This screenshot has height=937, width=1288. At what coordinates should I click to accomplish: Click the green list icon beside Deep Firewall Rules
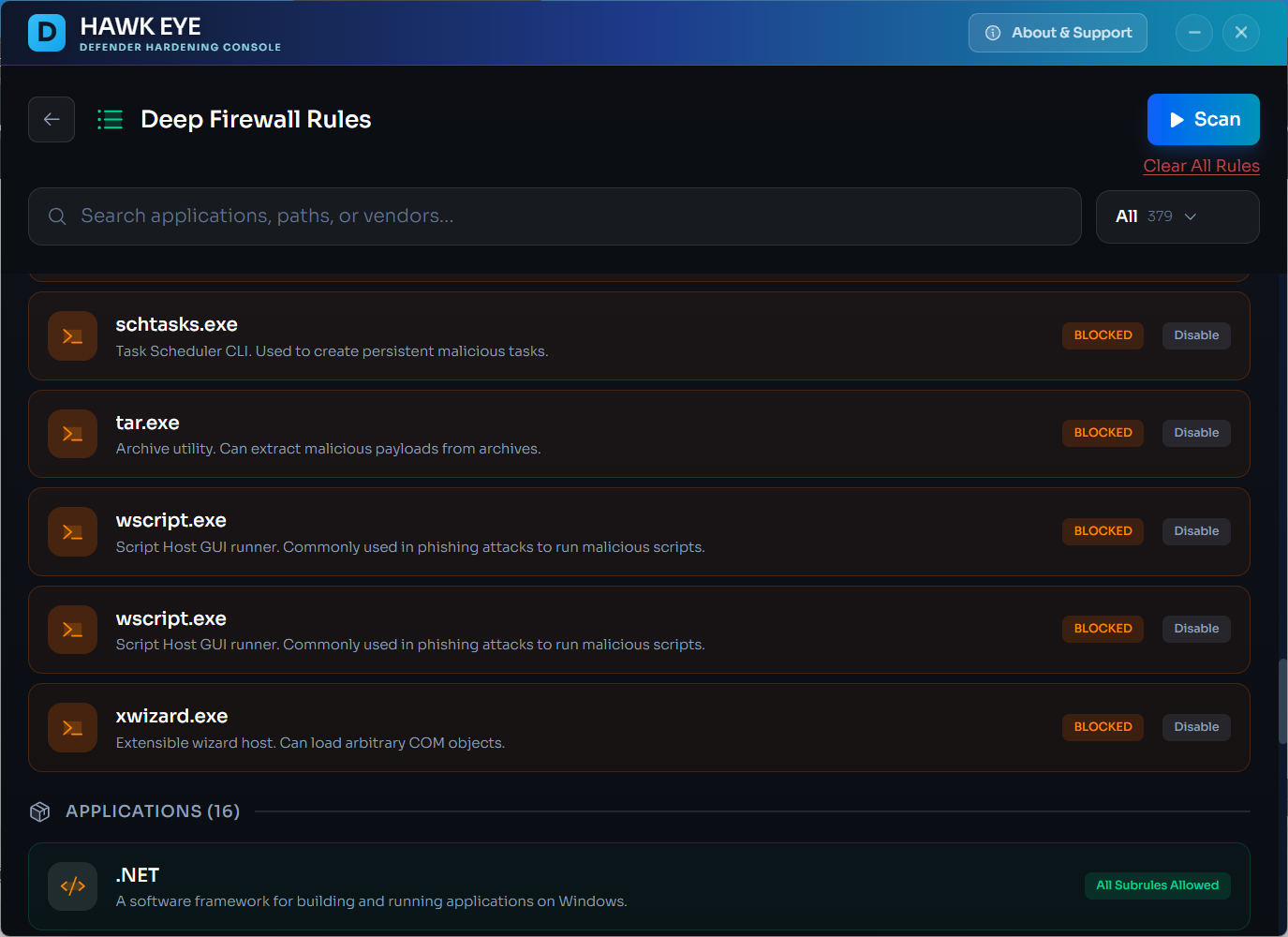click(111, 119)
